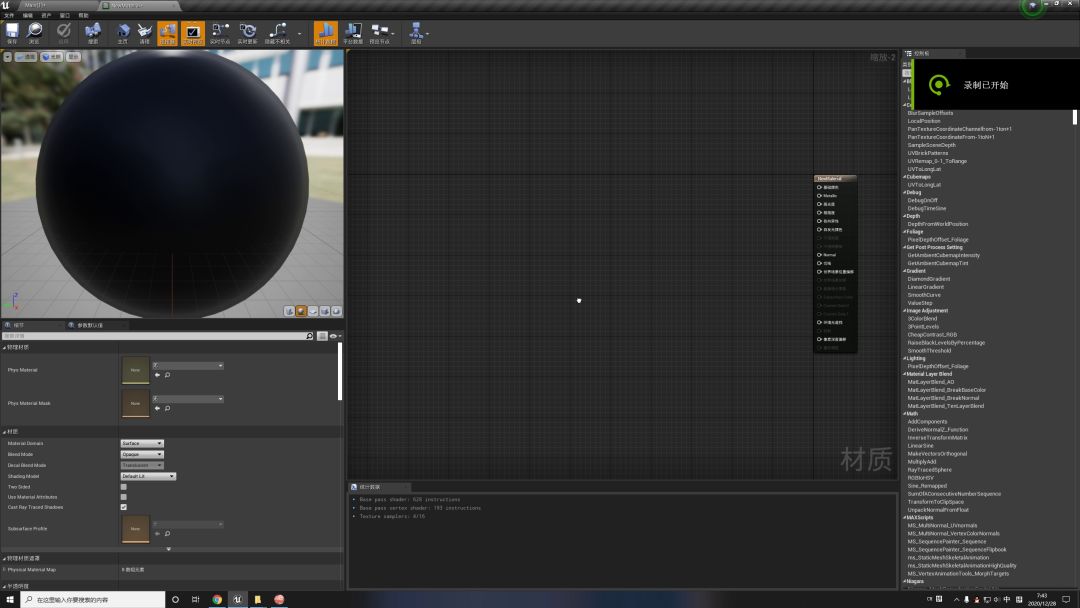
Task: Check the Use Material Attributes box
Action: [124, 497]
